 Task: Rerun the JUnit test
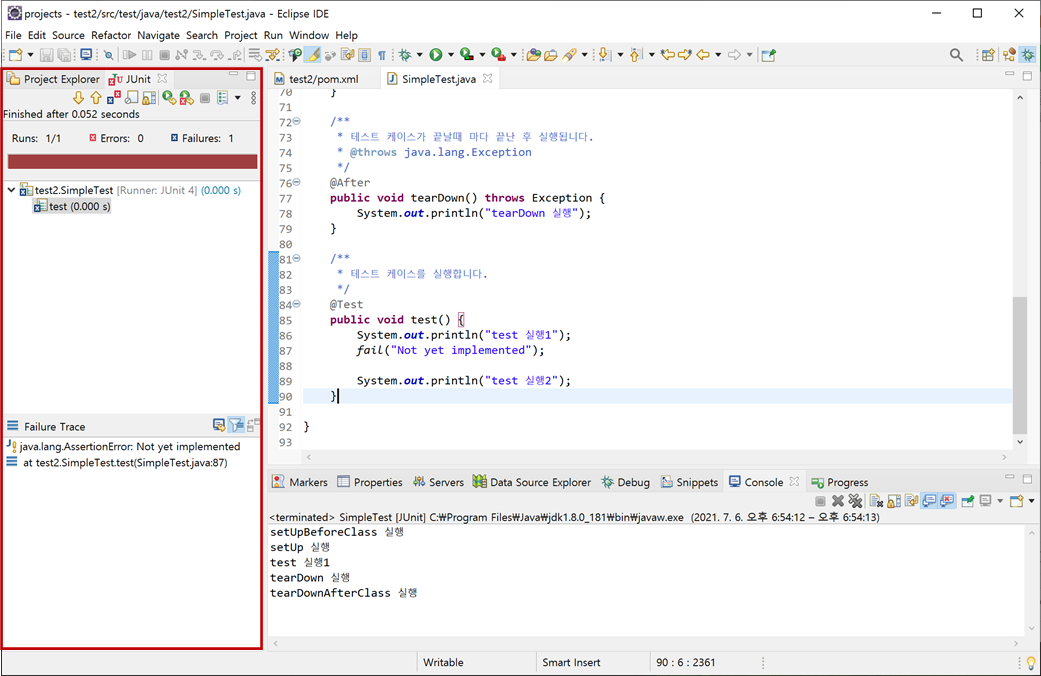point(168,97)
